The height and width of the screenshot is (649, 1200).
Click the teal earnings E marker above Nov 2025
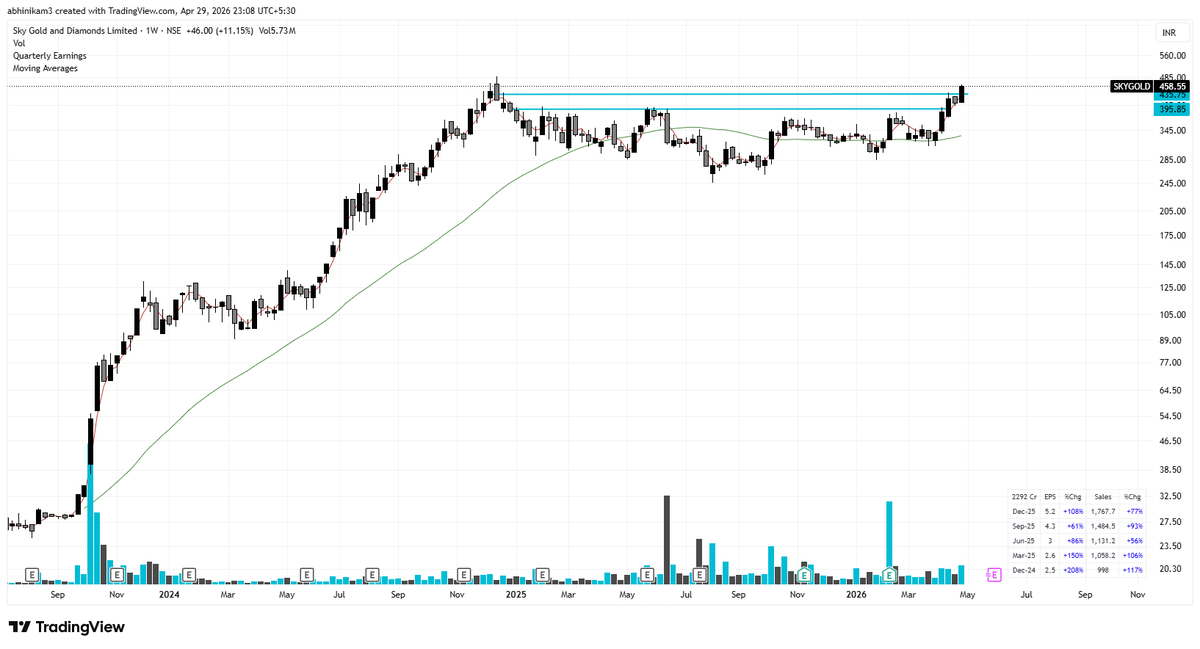804,575
